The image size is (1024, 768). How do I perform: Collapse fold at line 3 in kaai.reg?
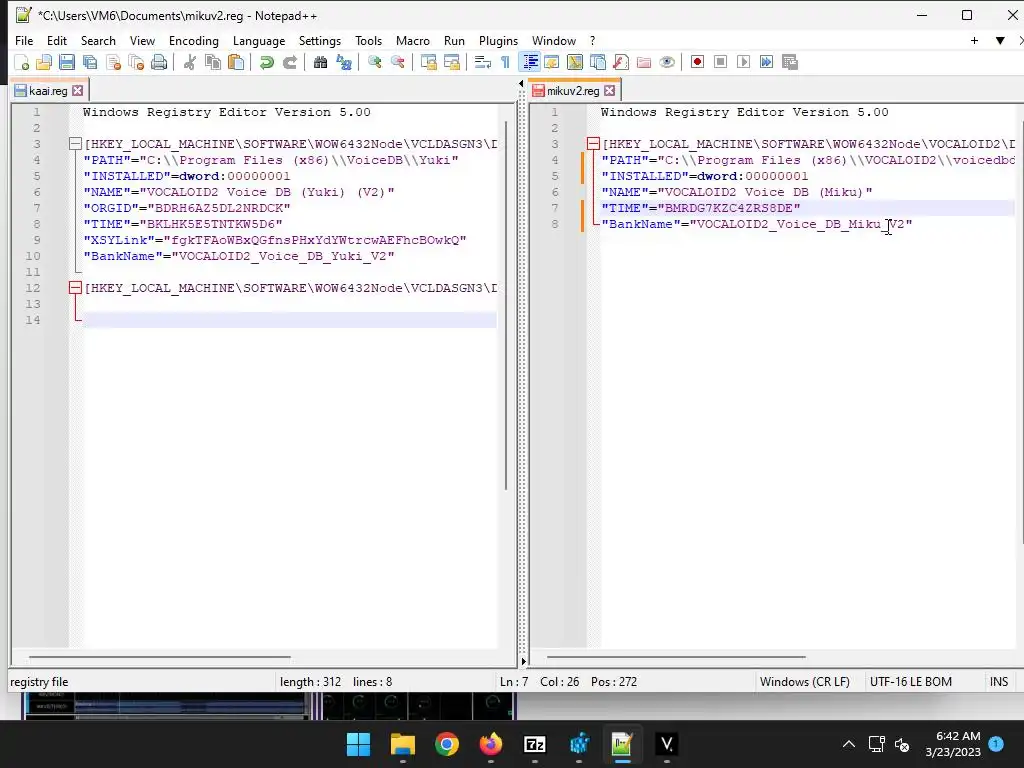[75, 144]
